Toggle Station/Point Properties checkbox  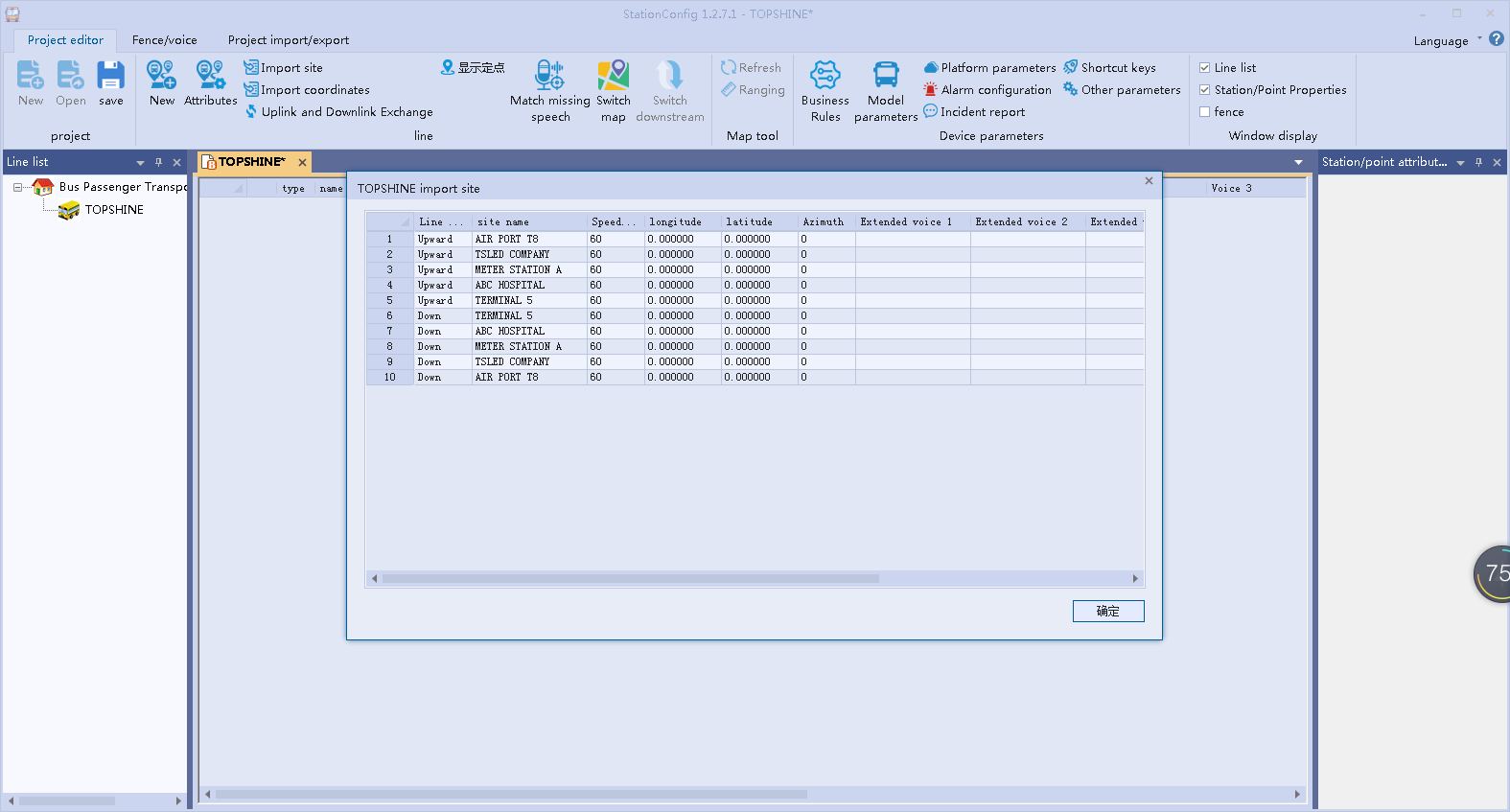pyautogui.click(x=1205, y=90)
